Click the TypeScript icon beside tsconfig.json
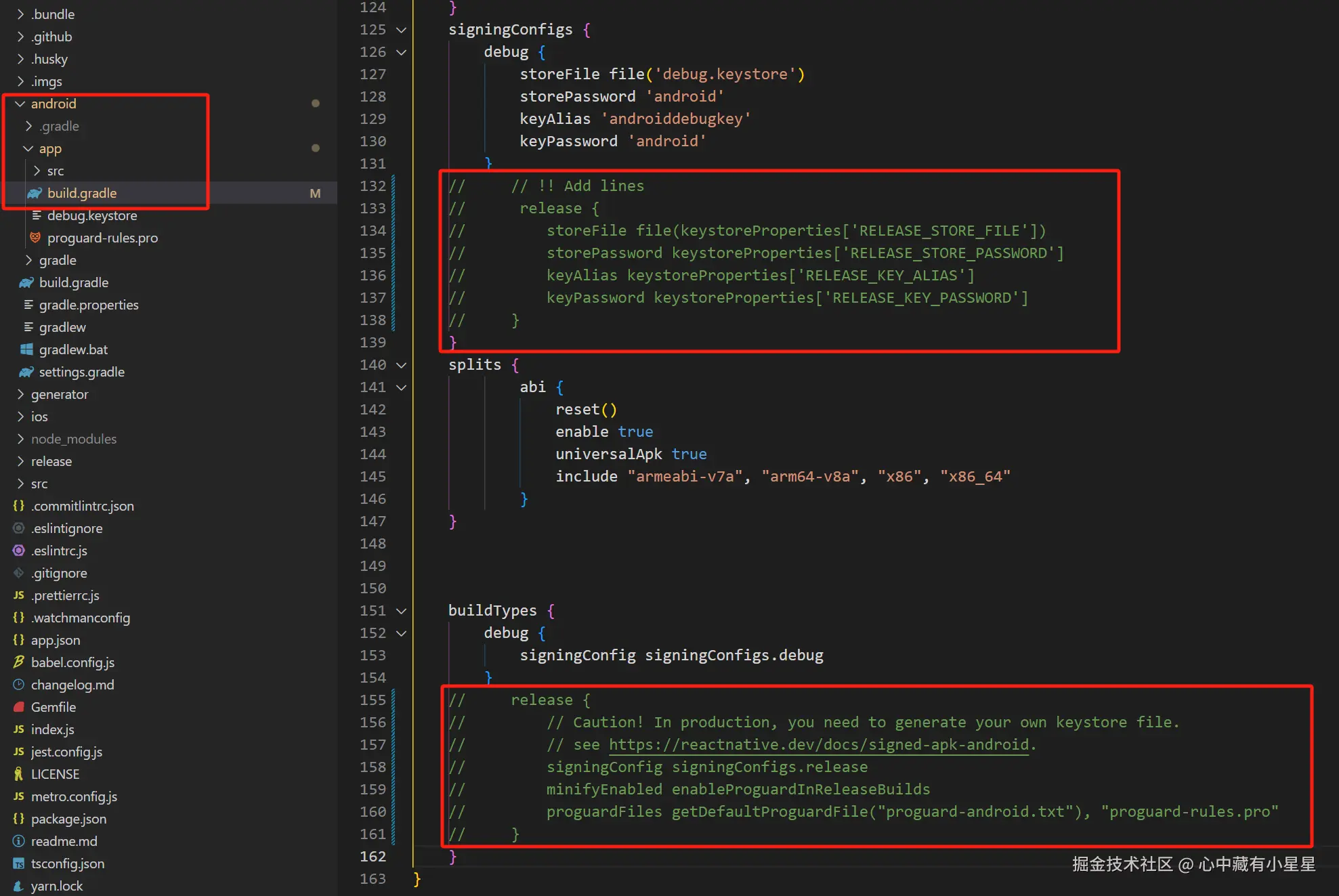Image resolution: width=1339 pixels, height=896 pixels. click(x=19, y=863)
